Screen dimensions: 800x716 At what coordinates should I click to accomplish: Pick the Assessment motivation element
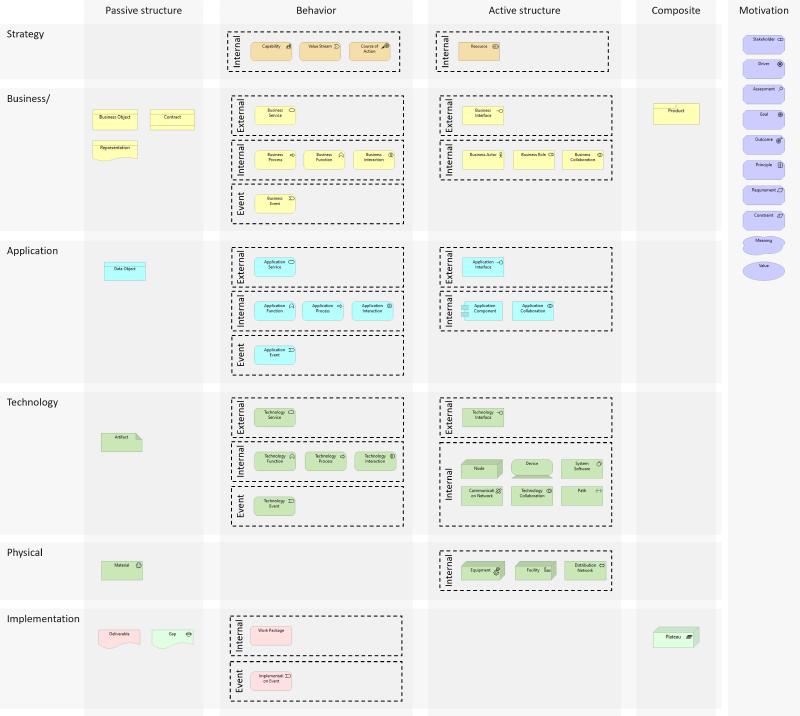point(764,94)
